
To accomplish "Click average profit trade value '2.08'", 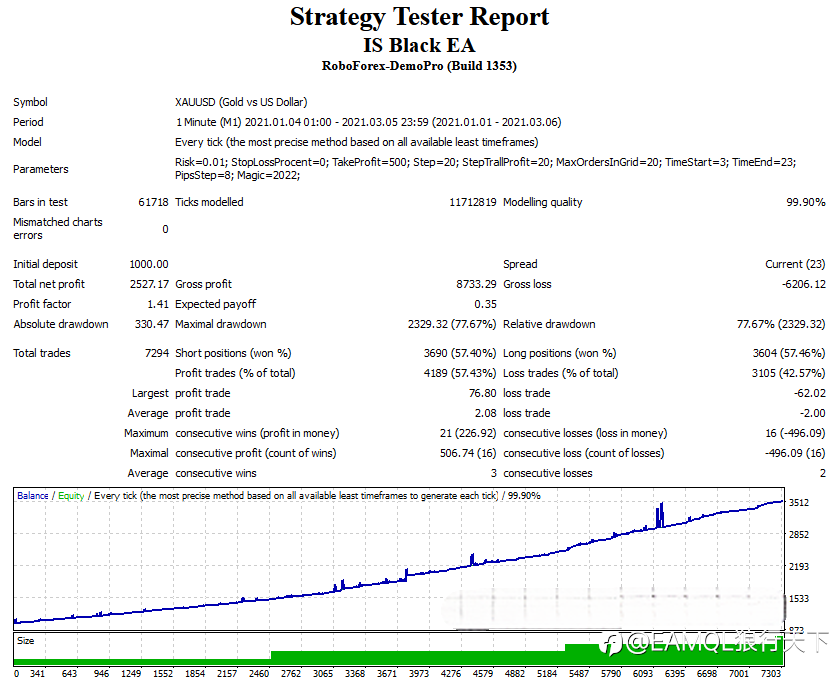I will coord(485,414).
